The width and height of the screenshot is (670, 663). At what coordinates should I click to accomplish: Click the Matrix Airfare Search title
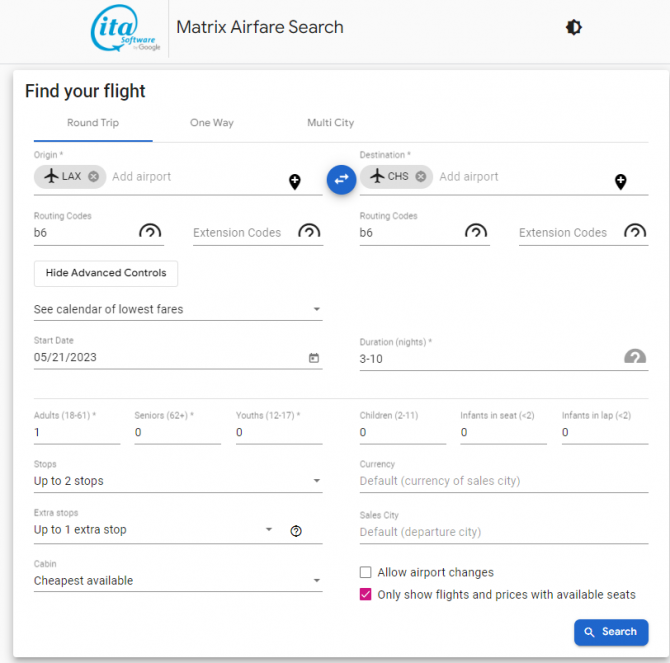pos(260,27)
